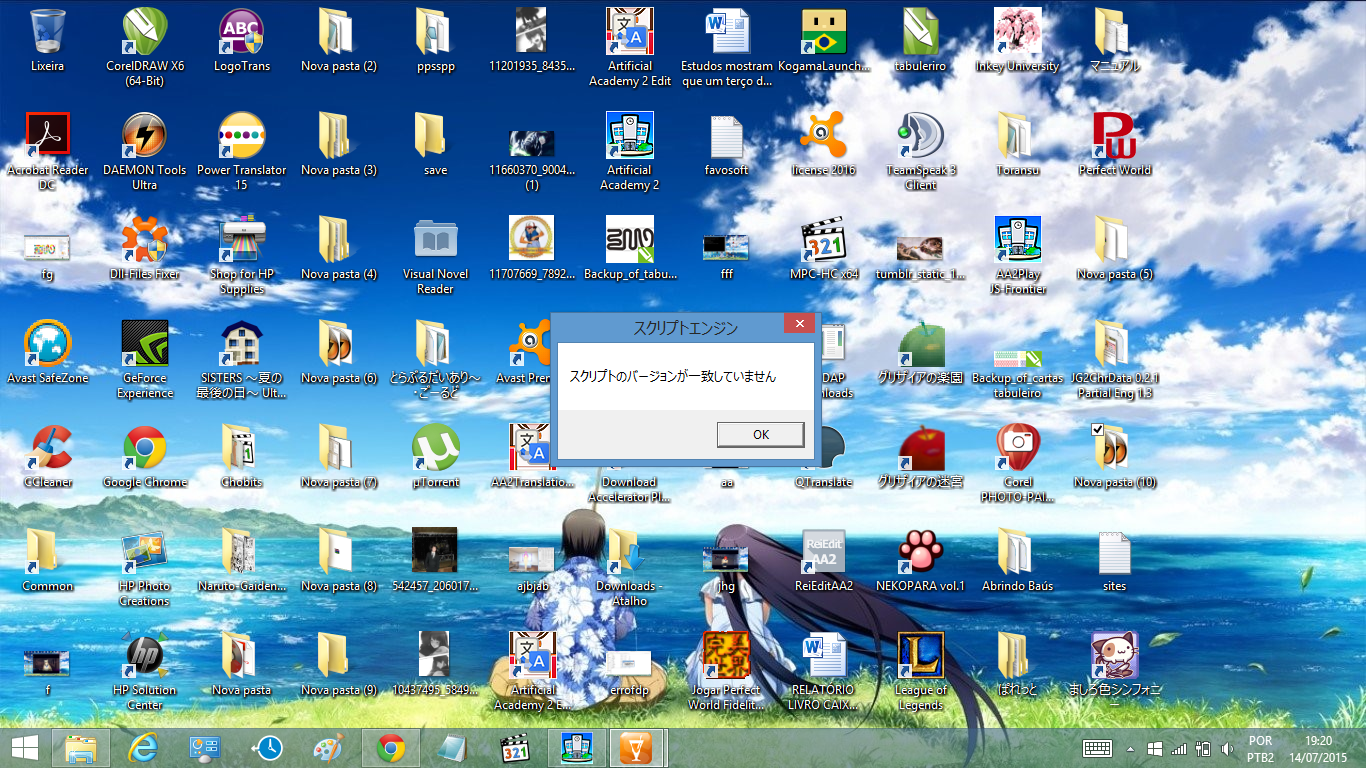Viewport: 1366px width, 768px height.
Task: Select the Power Translator 15 icon
Action: coord(241,151)
